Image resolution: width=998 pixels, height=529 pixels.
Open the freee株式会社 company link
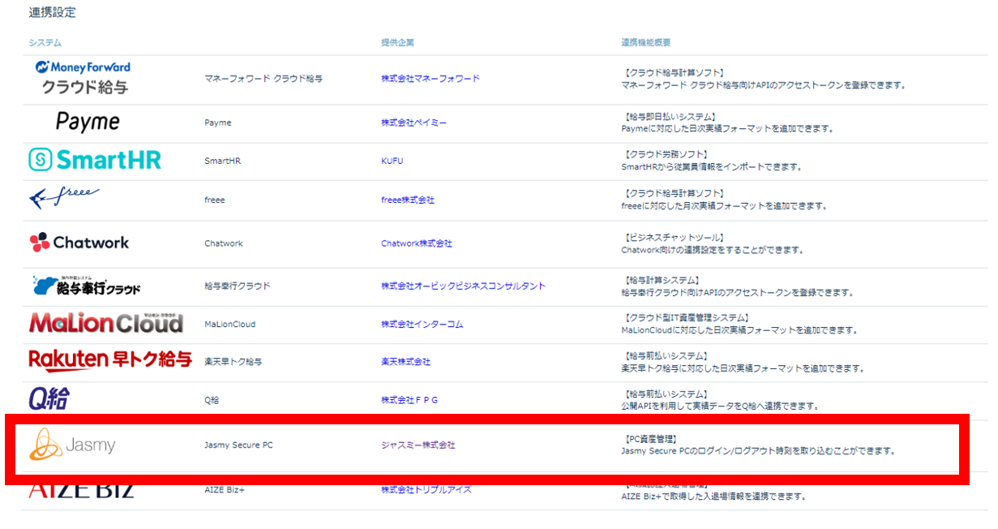[x=407, y=200]
